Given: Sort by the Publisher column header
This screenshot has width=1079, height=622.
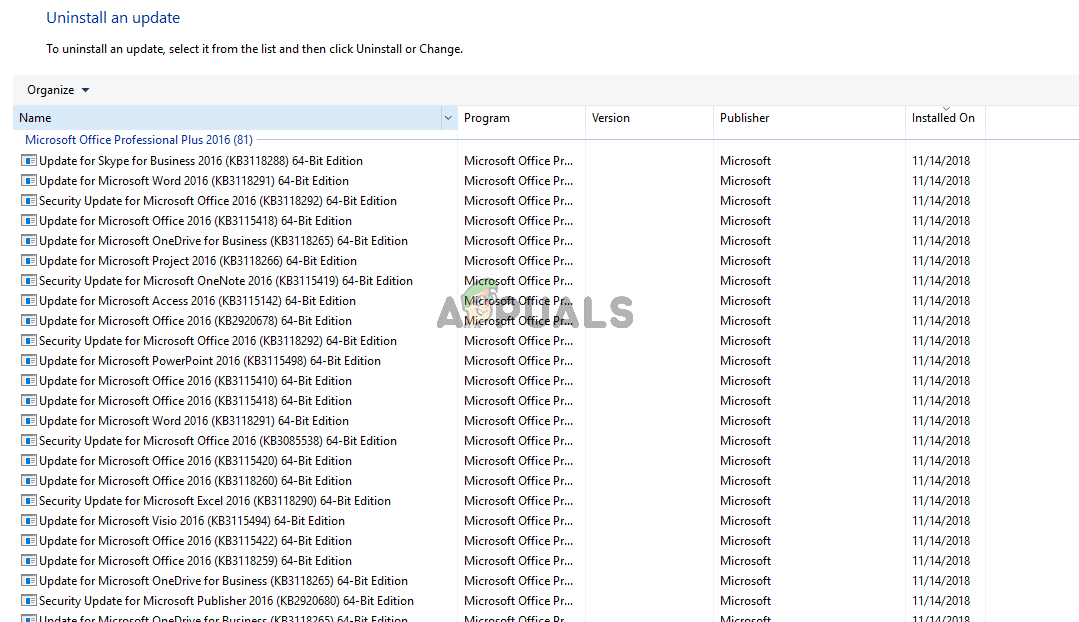Looking at the screenshot, I should pyautogui.click(x=809, y=118).
